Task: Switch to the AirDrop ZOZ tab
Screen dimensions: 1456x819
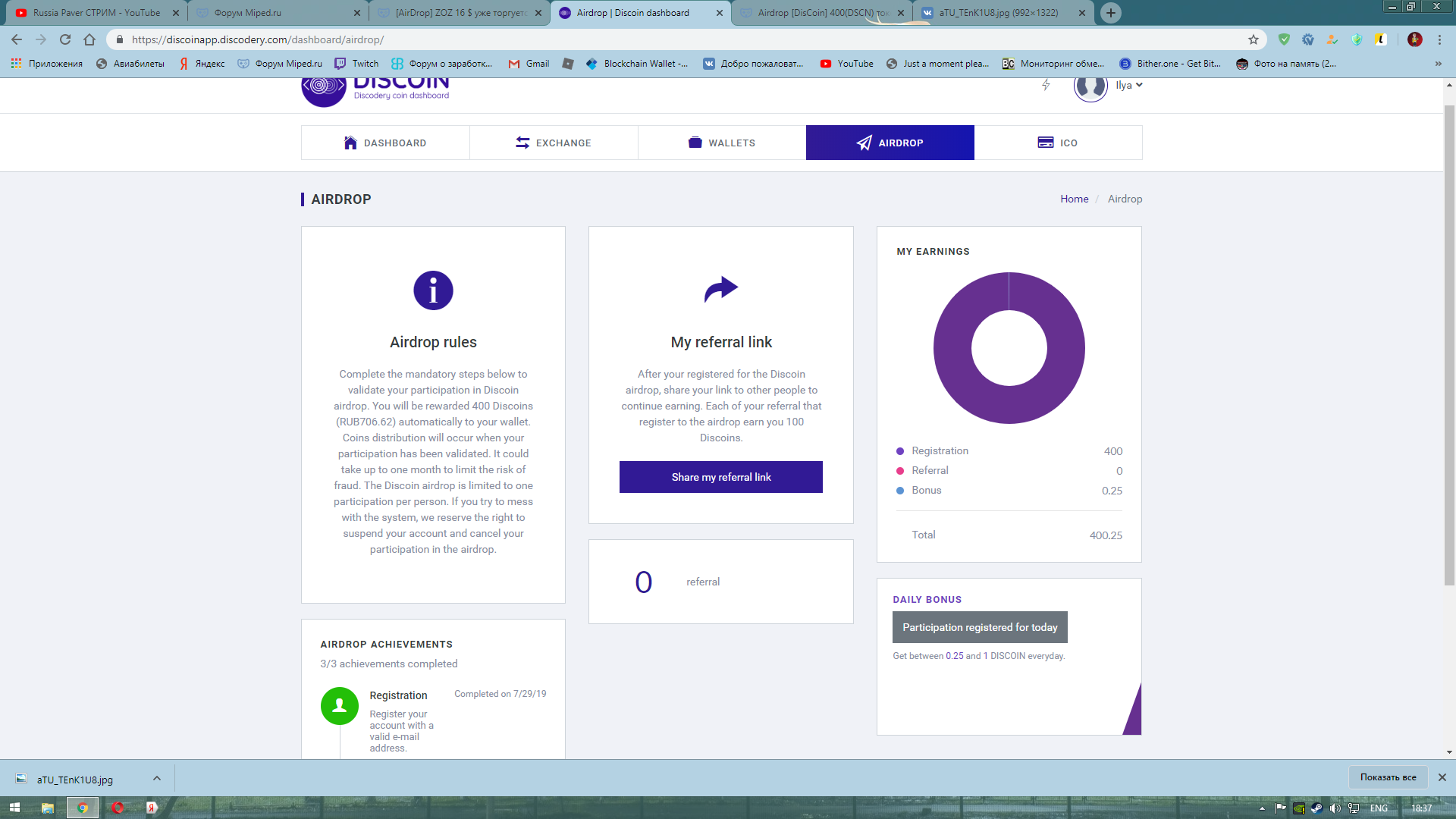Action: point(460,13)
